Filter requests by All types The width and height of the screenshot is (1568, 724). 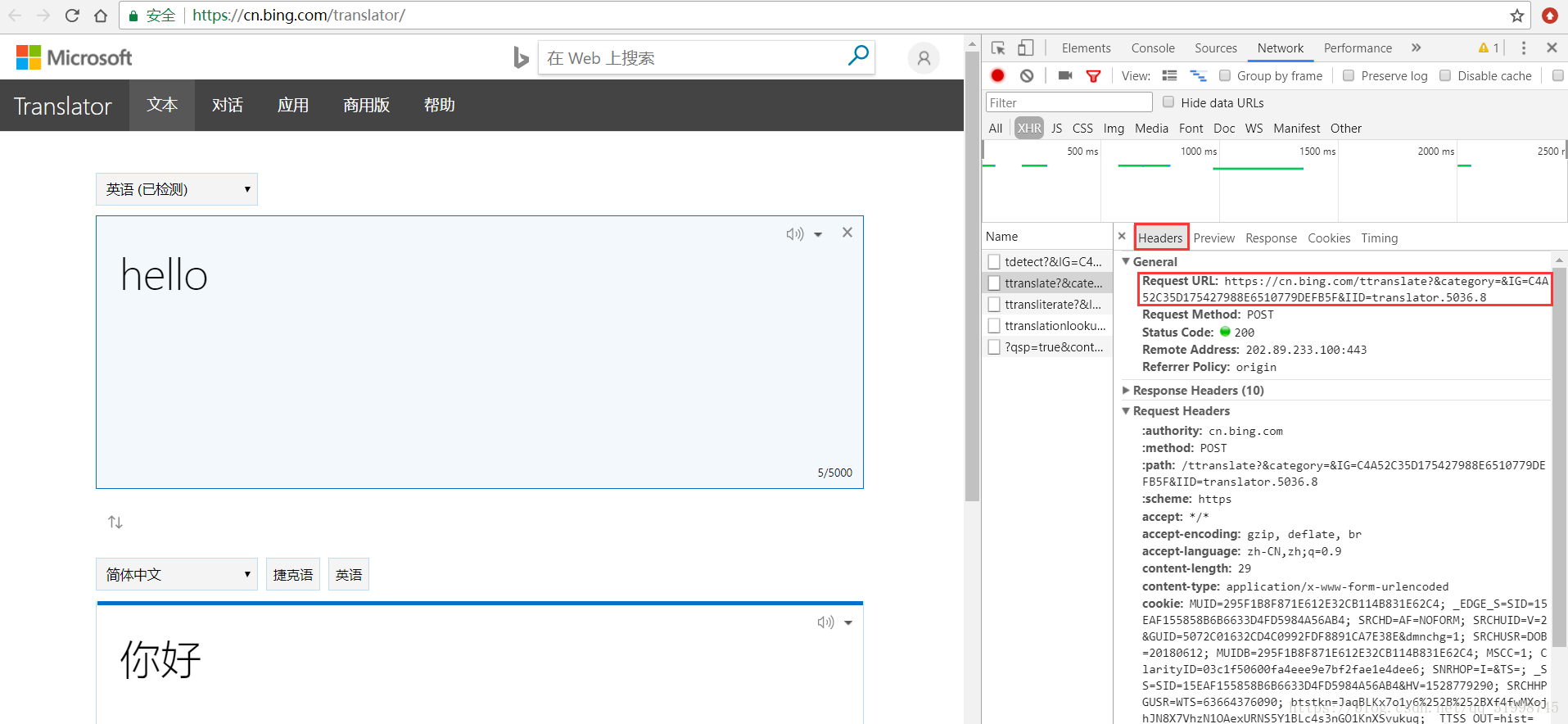click(x=996, y=128)
